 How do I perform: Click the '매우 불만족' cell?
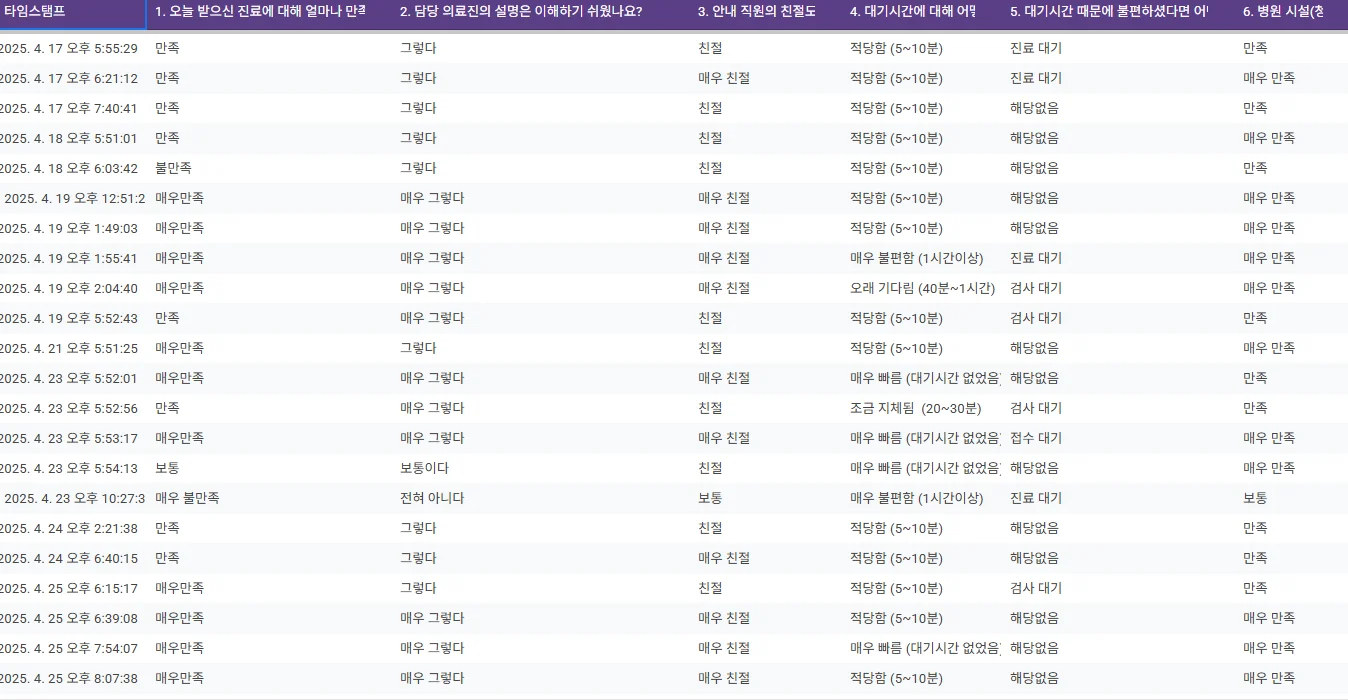pyautogui.click(x=187, y=498)
